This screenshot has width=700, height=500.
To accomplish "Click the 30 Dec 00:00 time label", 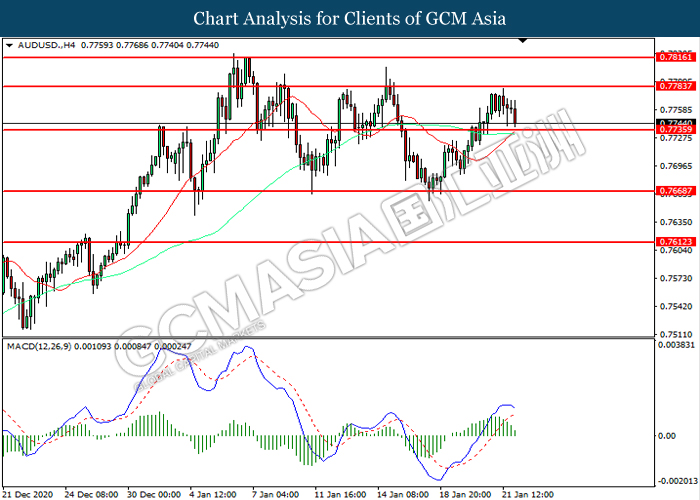I will click(x=154, y=495).
